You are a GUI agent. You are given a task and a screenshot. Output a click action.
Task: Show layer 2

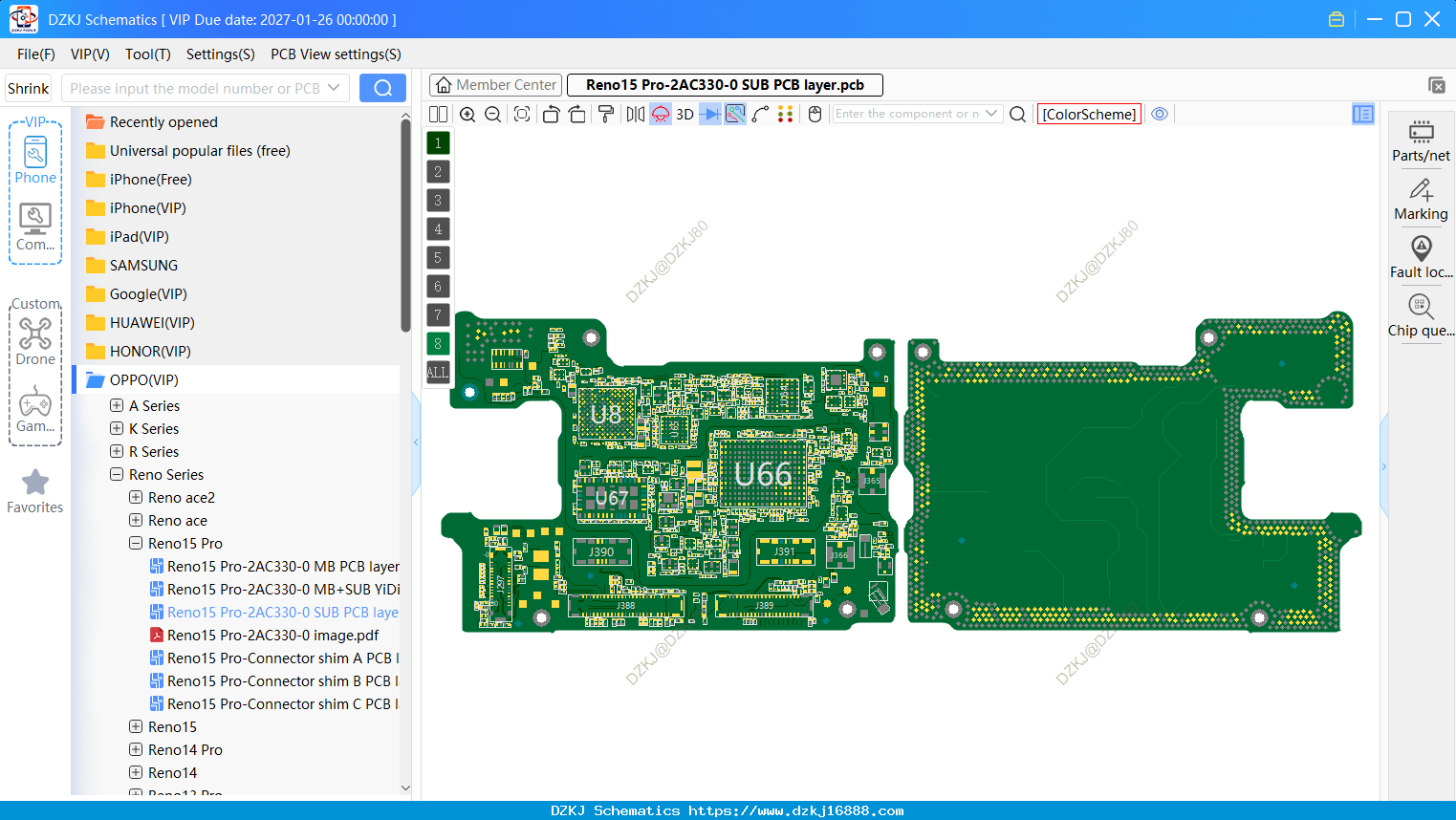(438, 172)
